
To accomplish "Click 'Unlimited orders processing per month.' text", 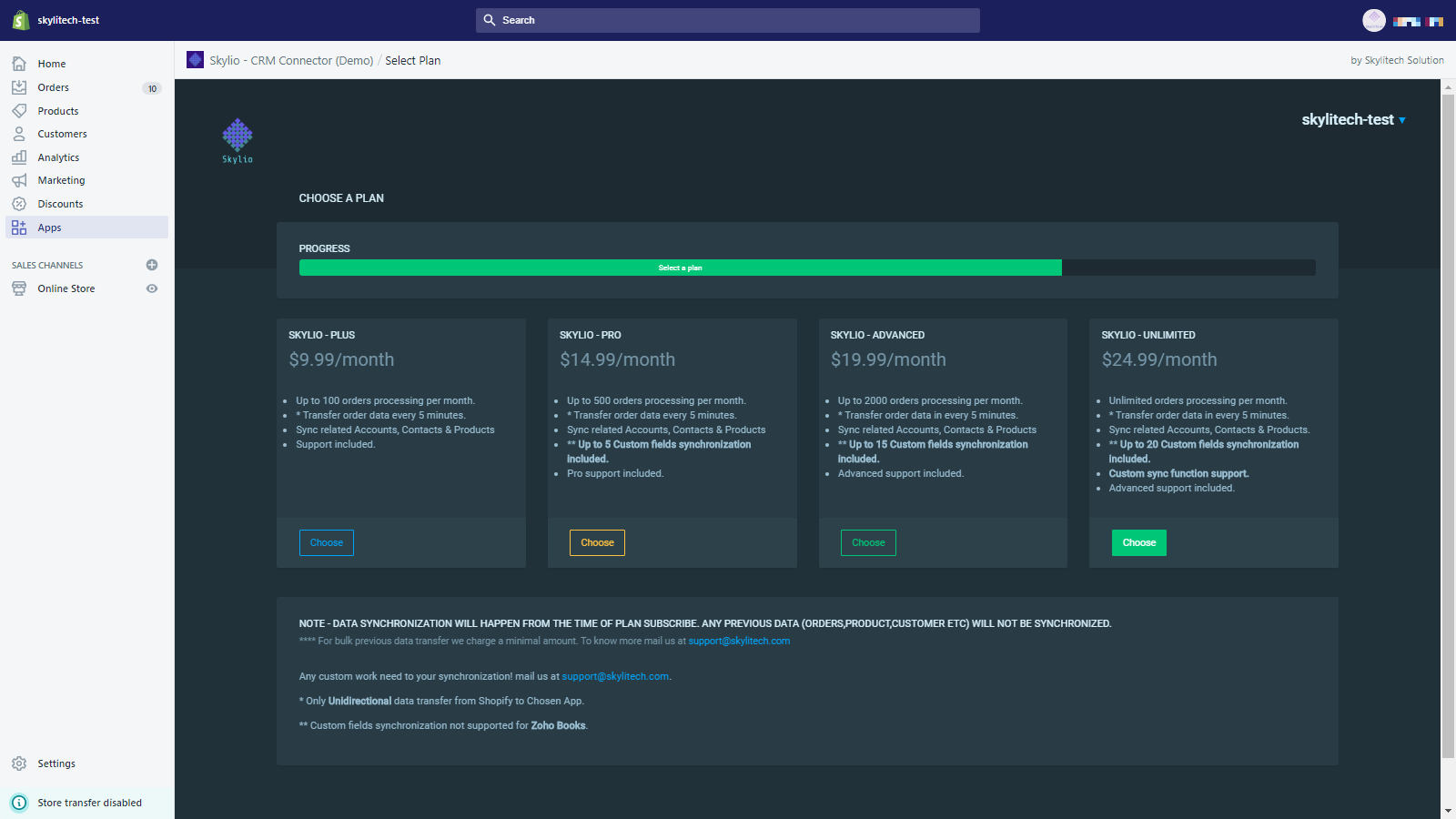I will (x=1198, y=400).
